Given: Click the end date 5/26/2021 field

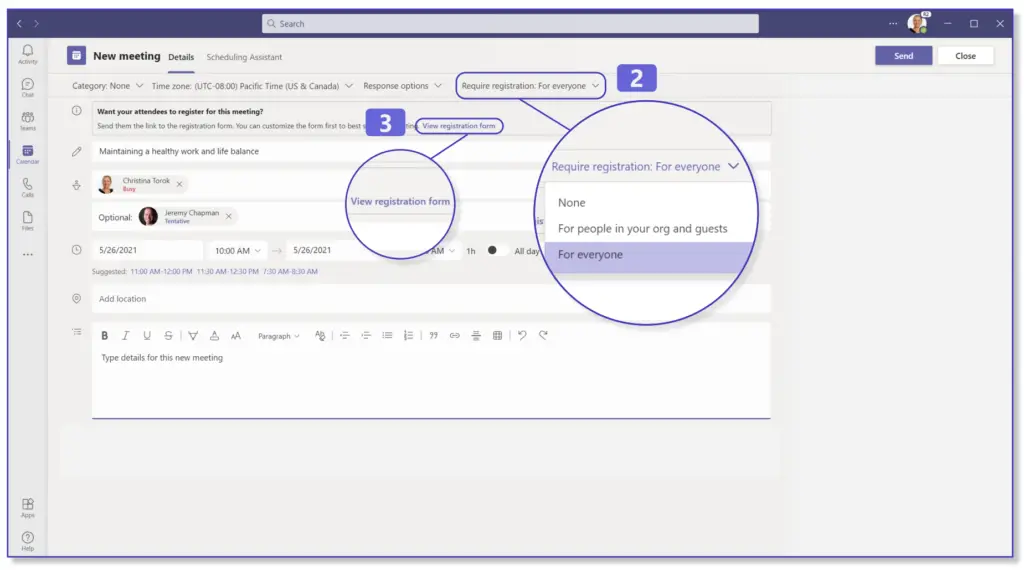Looking at the screenshot, I should (x=353, y=250).
